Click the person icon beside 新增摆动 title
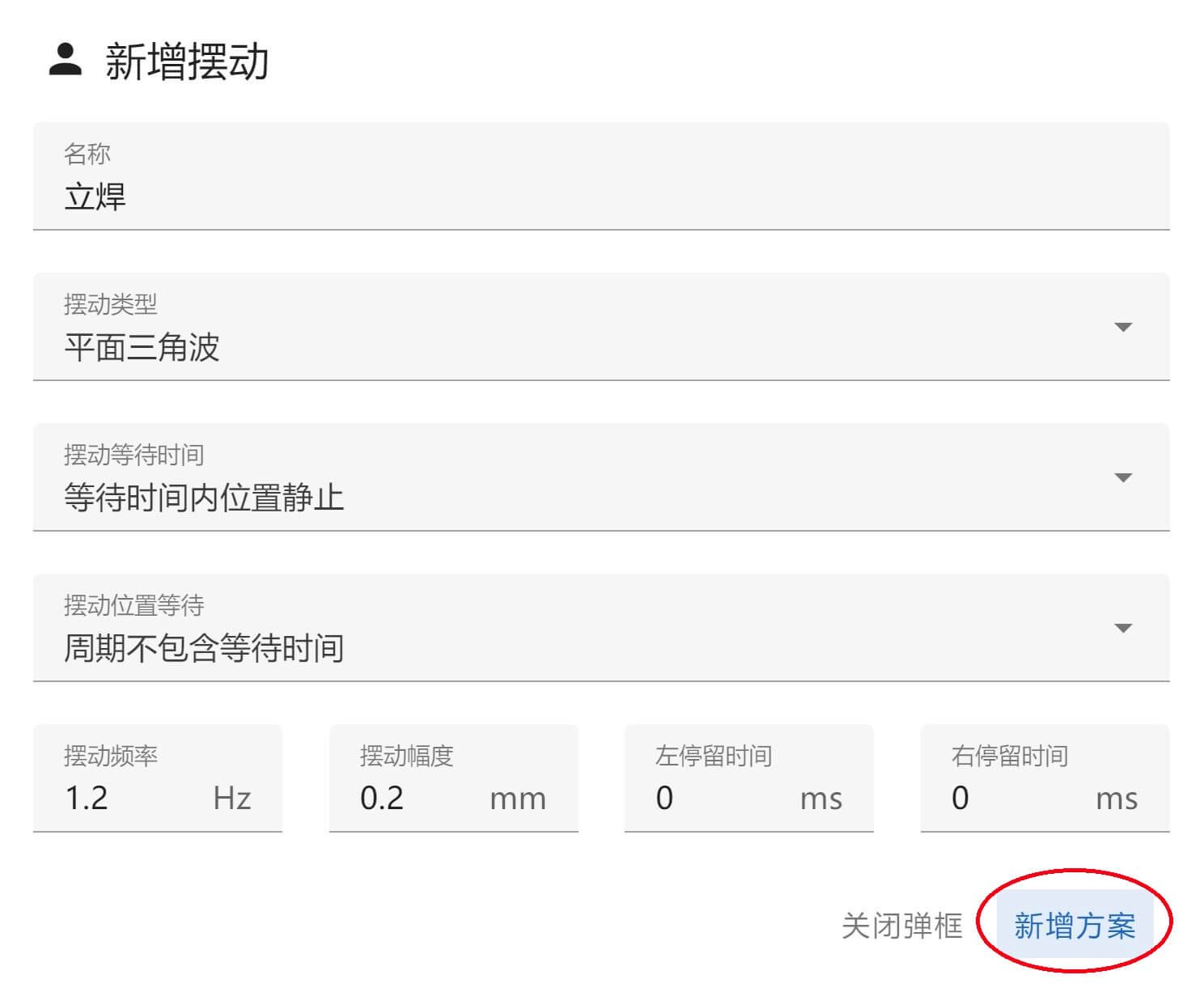The height and width of the screenshot is (992, 1204). point(66,60)
